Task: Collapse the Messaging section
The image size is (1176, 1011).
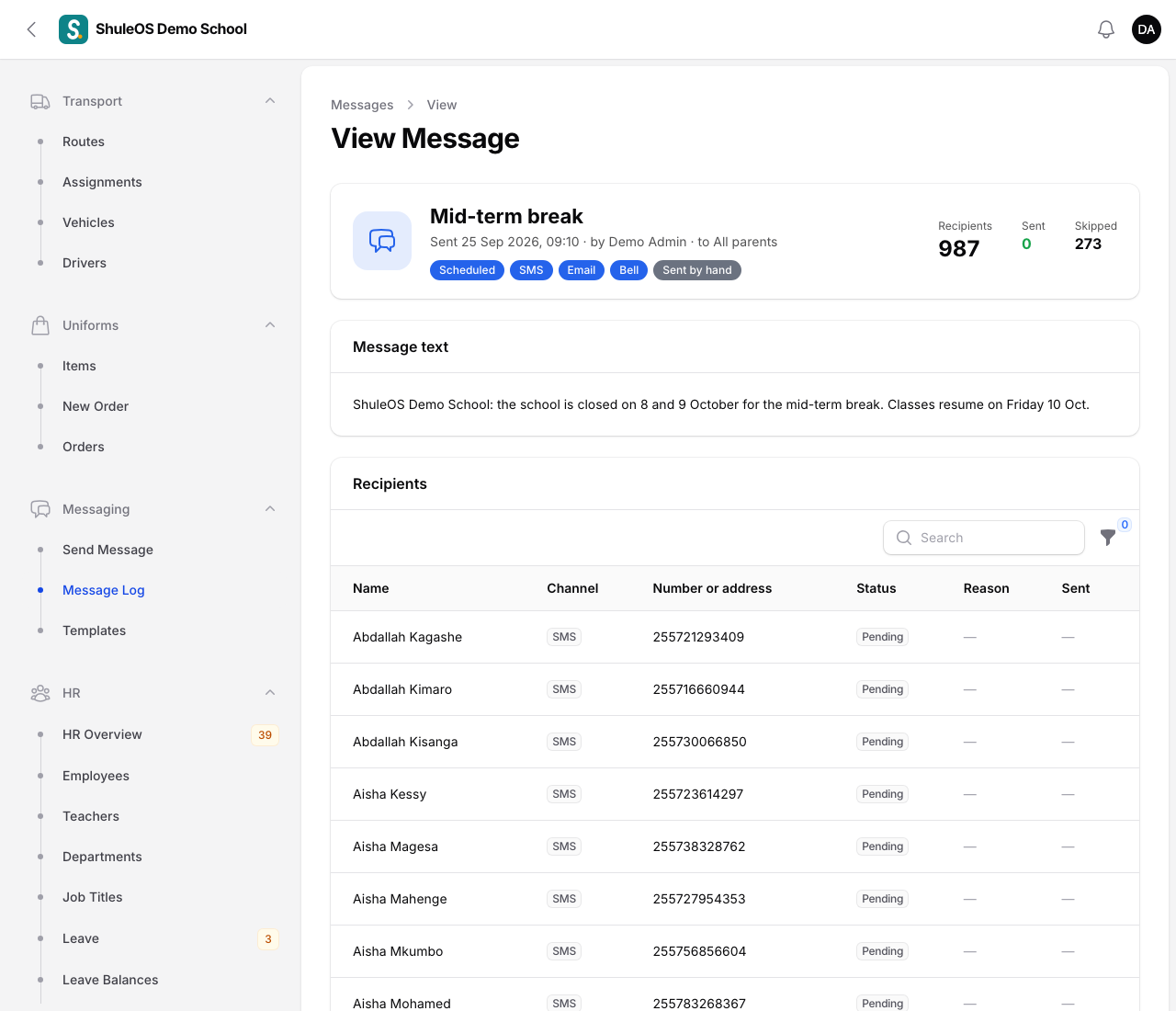Action: tap(270, 509)
